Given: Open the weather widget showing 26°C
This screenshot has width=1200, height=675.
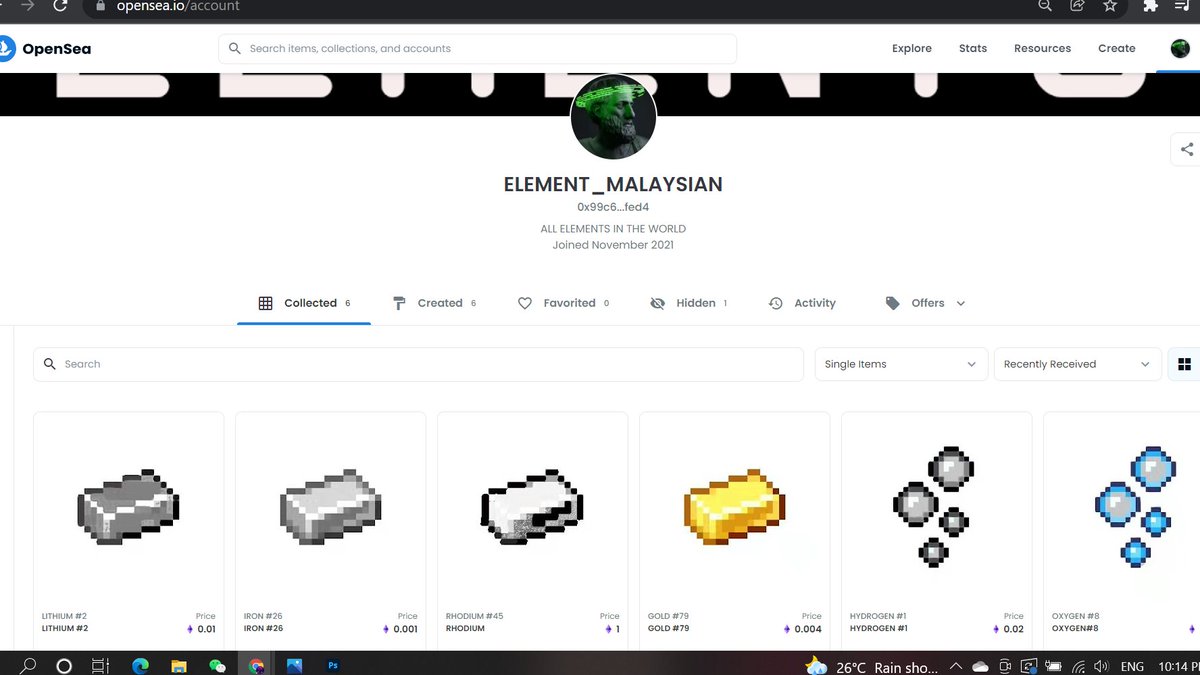Looking at the screenshot, I should (871, 666).
